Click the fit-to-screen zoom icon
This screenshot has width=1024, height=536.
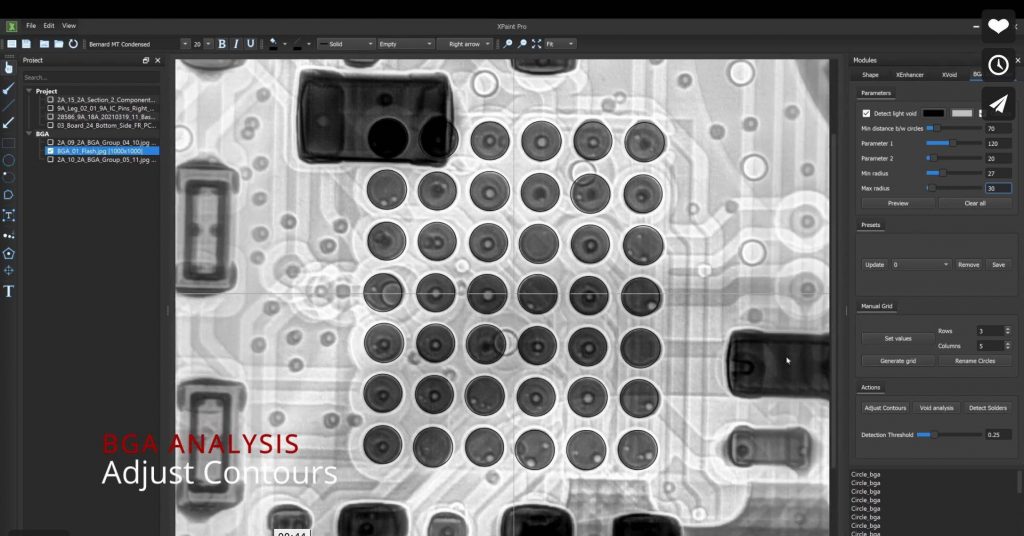(x=537, y=44)
